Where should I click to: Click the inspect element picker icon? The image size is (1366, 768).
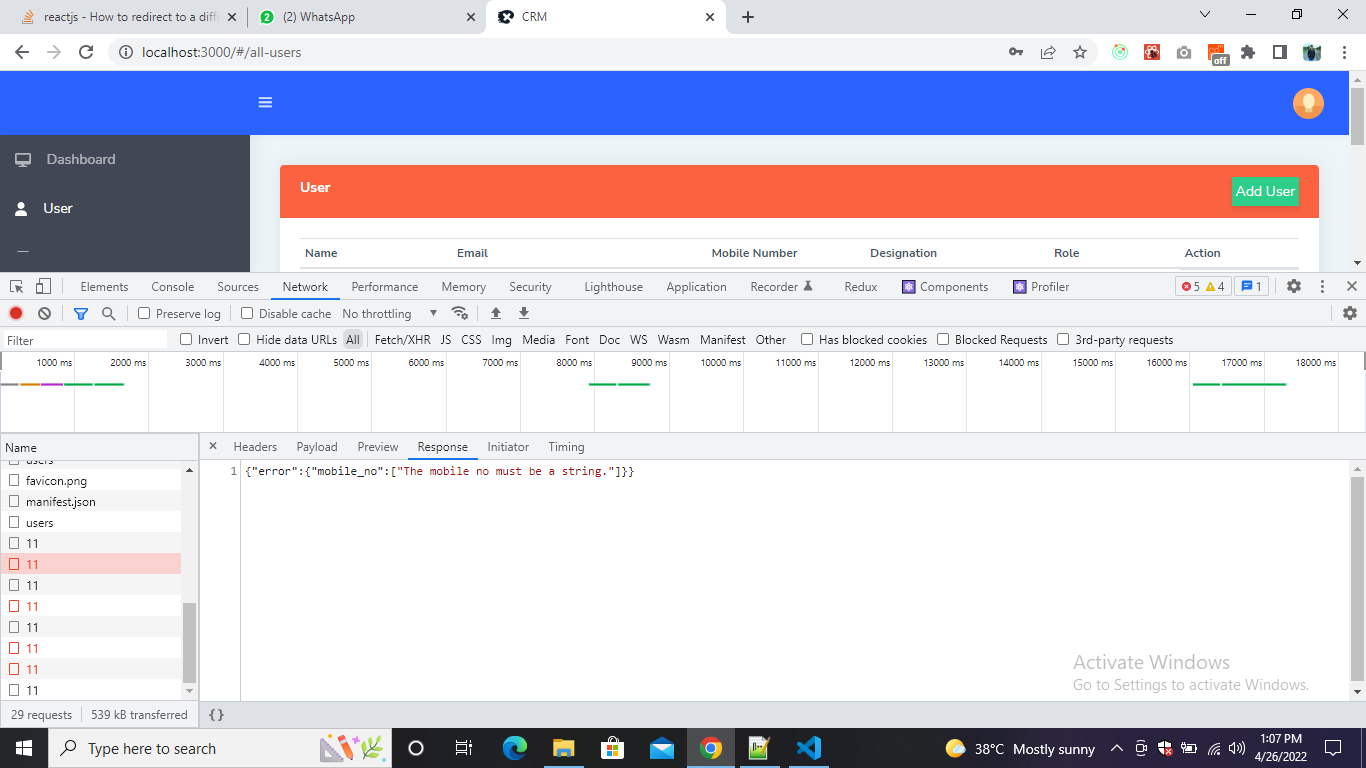(x=17, y=286)
